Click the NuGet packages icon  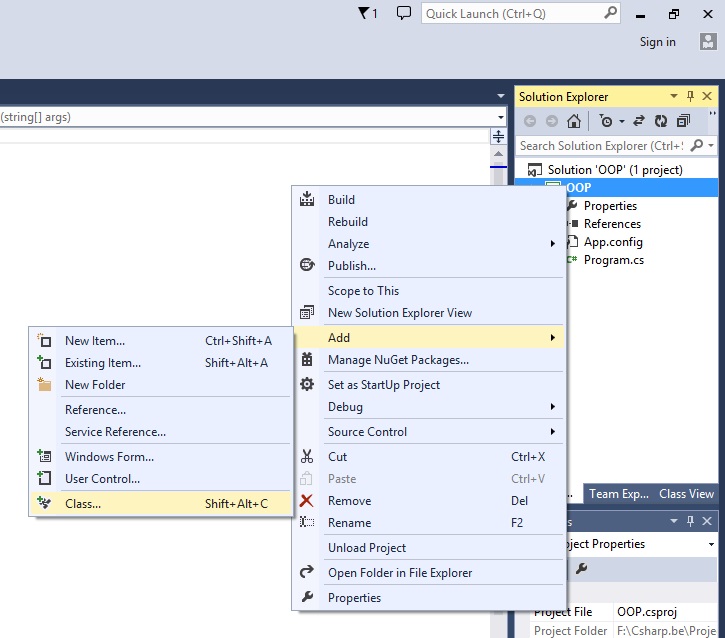pyautogui.click(x=307, y=359)
